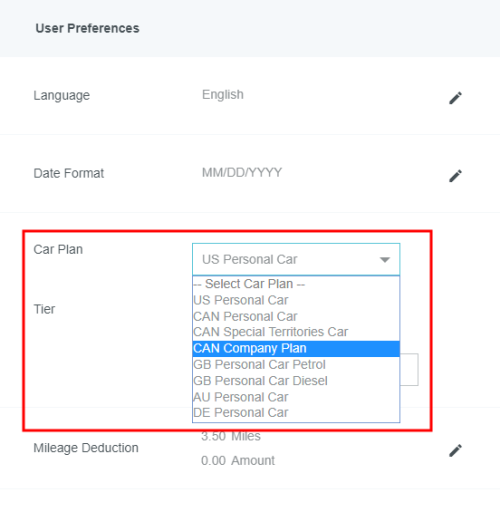Viewport: 500px width, 512px height.
Task: Click the 0.00 Amount deduction value
Action: coord(238,461)
